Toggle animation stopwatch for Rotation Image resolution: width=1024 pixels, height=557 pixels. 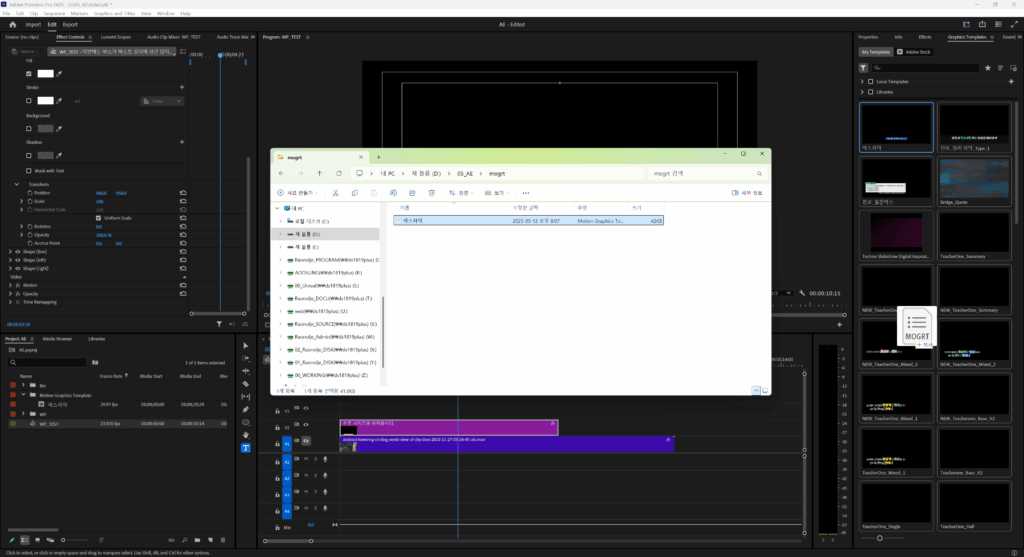(30, 227)
